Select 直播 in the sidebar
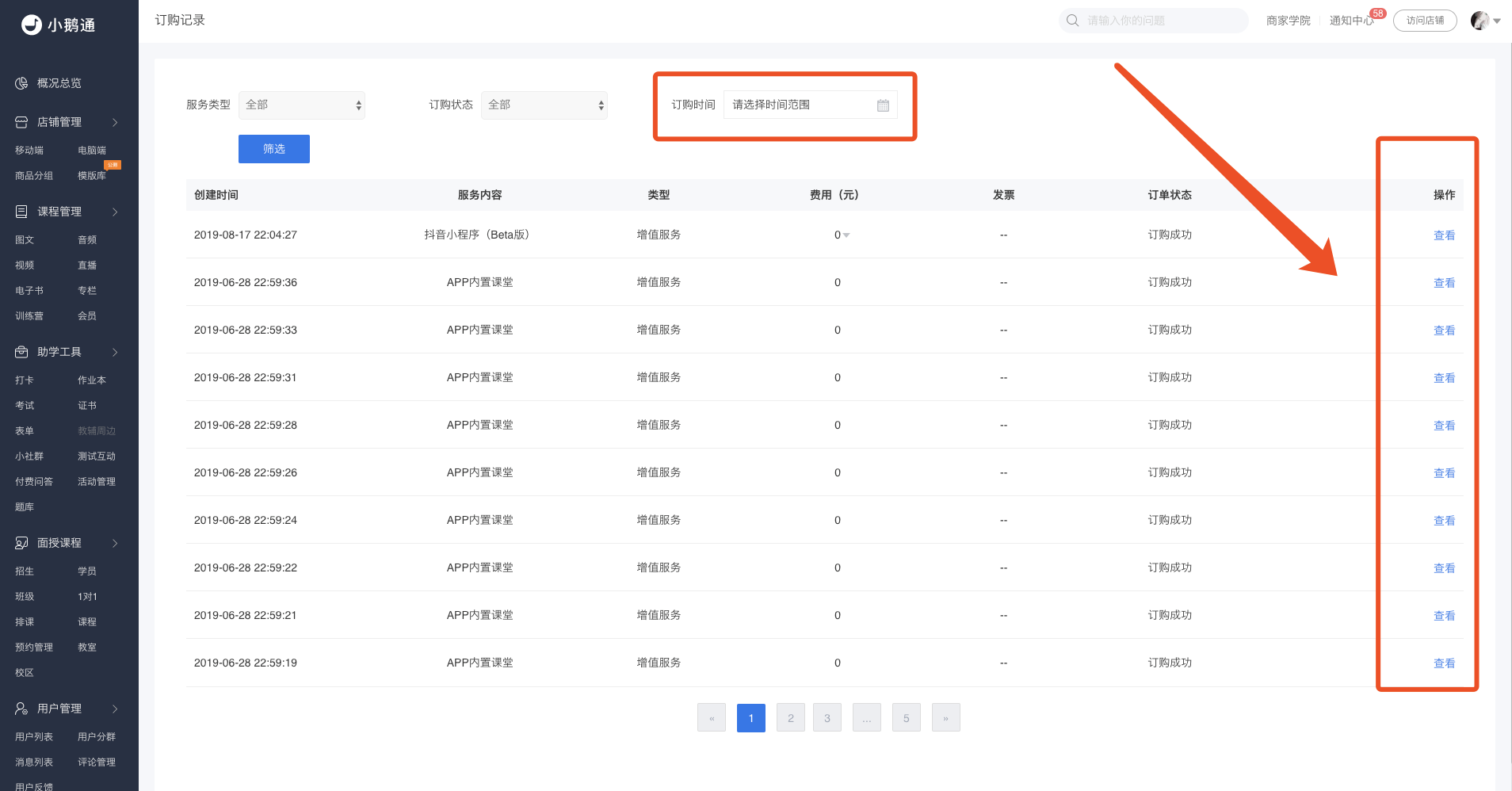The height and width of the screenshot is (791, 1512). 87,266
